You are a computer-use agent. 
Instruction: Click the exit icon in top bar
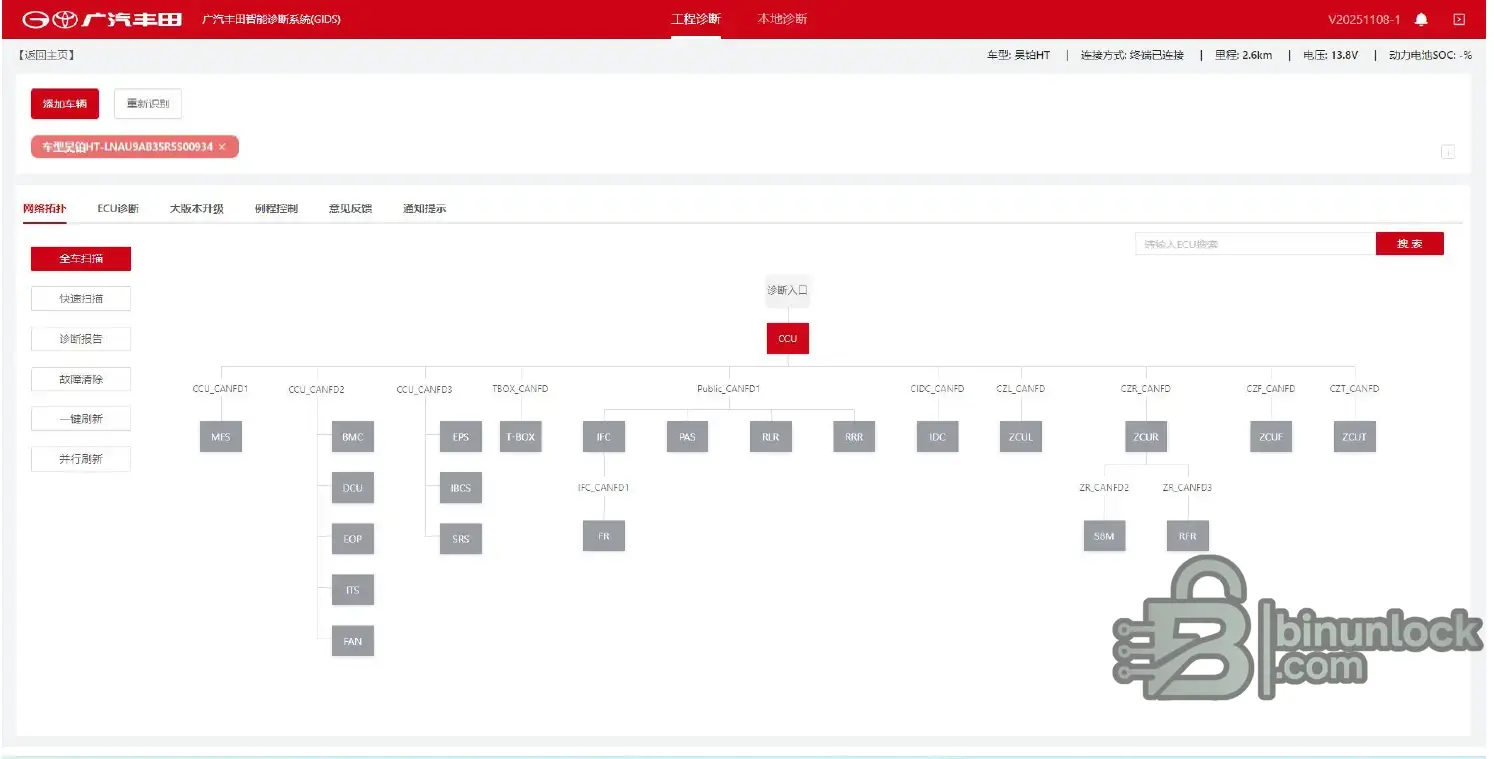[x=1459, y=19]
